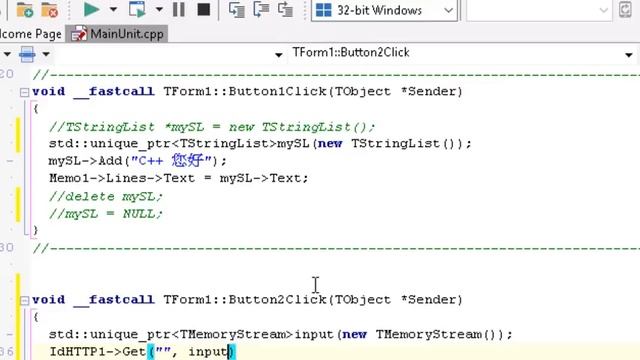The image size is (640, 360).
Task: Click the Memo1->Lines->Text assignment line
Action: [178, 178]
